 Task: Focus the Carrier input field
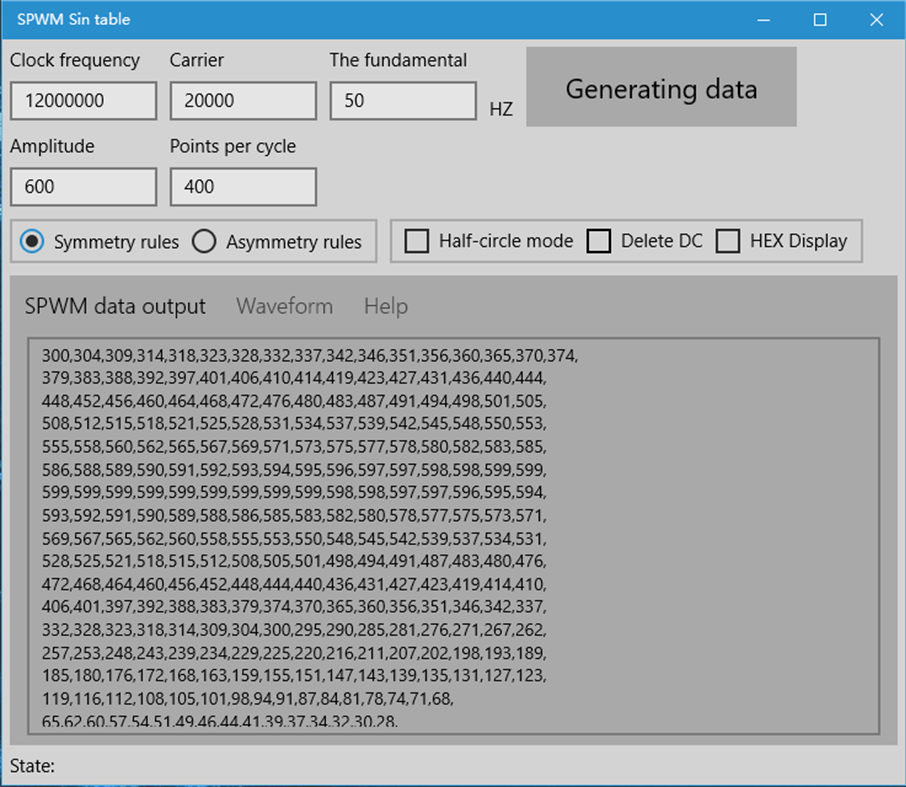(243, 101)
